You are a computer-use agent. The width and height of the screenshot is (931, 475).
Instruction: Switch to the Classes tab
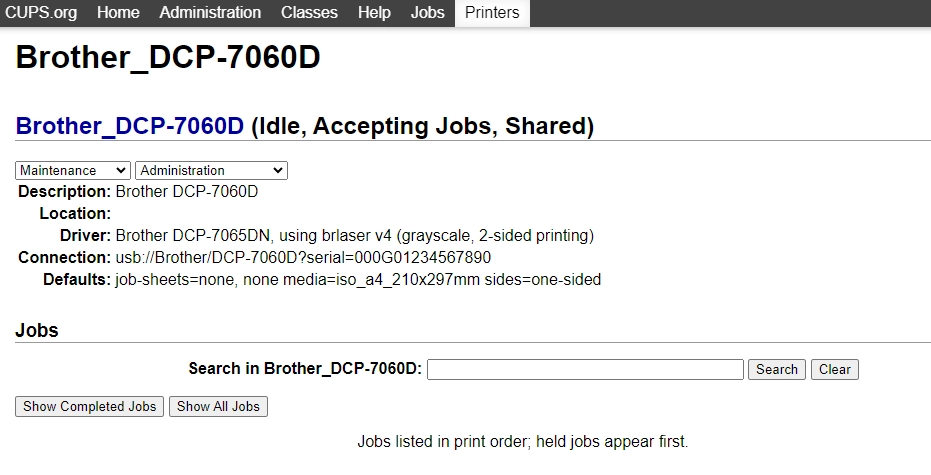tap(309, 13)
